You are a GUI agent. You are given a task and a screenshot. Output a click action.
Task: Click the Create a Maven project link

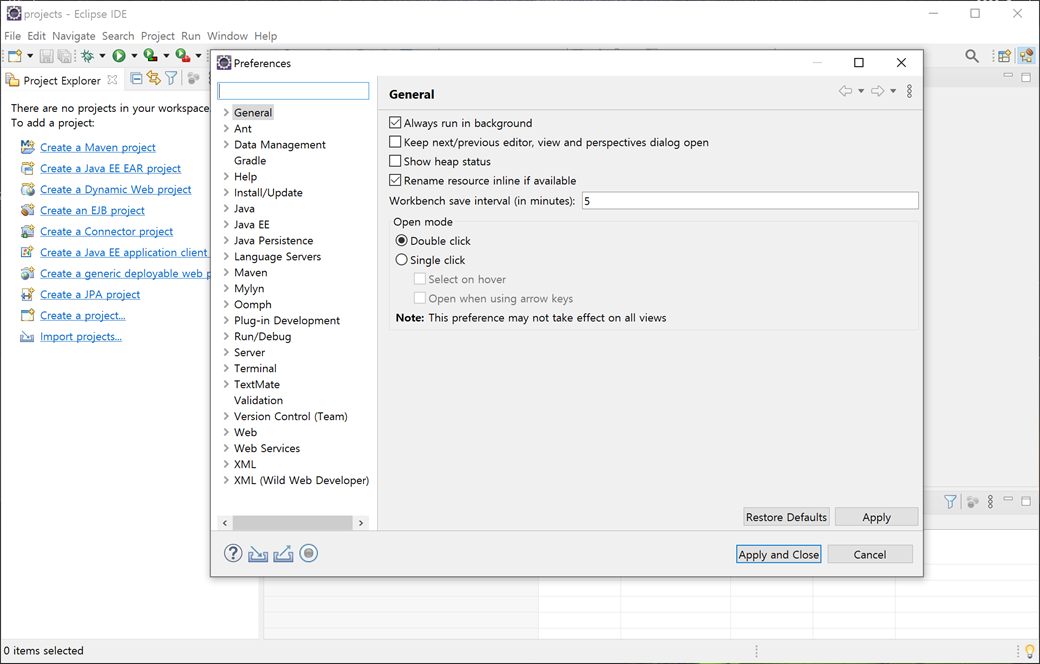(98, 147)
